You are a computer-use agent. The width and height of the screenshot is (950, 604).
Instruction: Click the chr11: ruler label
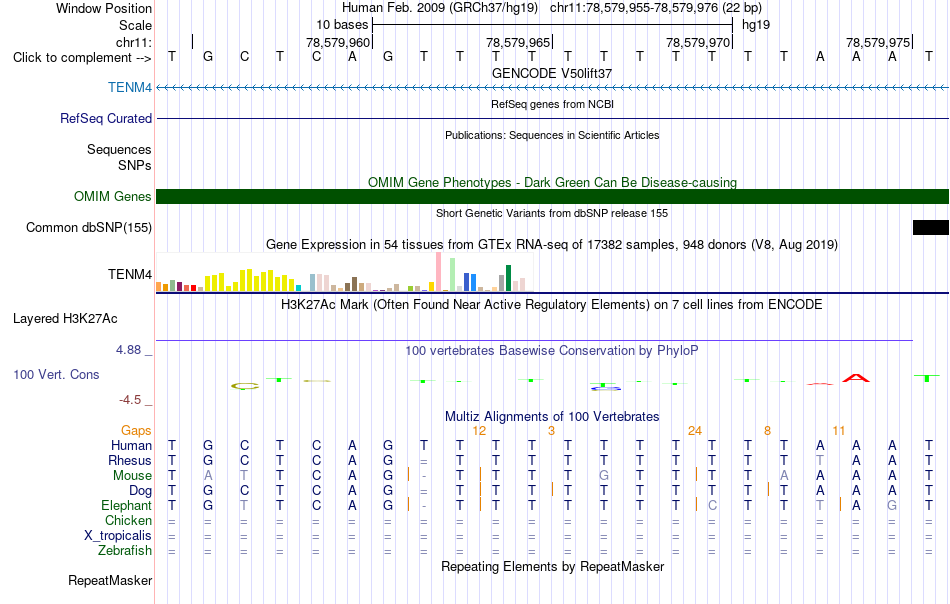click(x=134, y=42)
